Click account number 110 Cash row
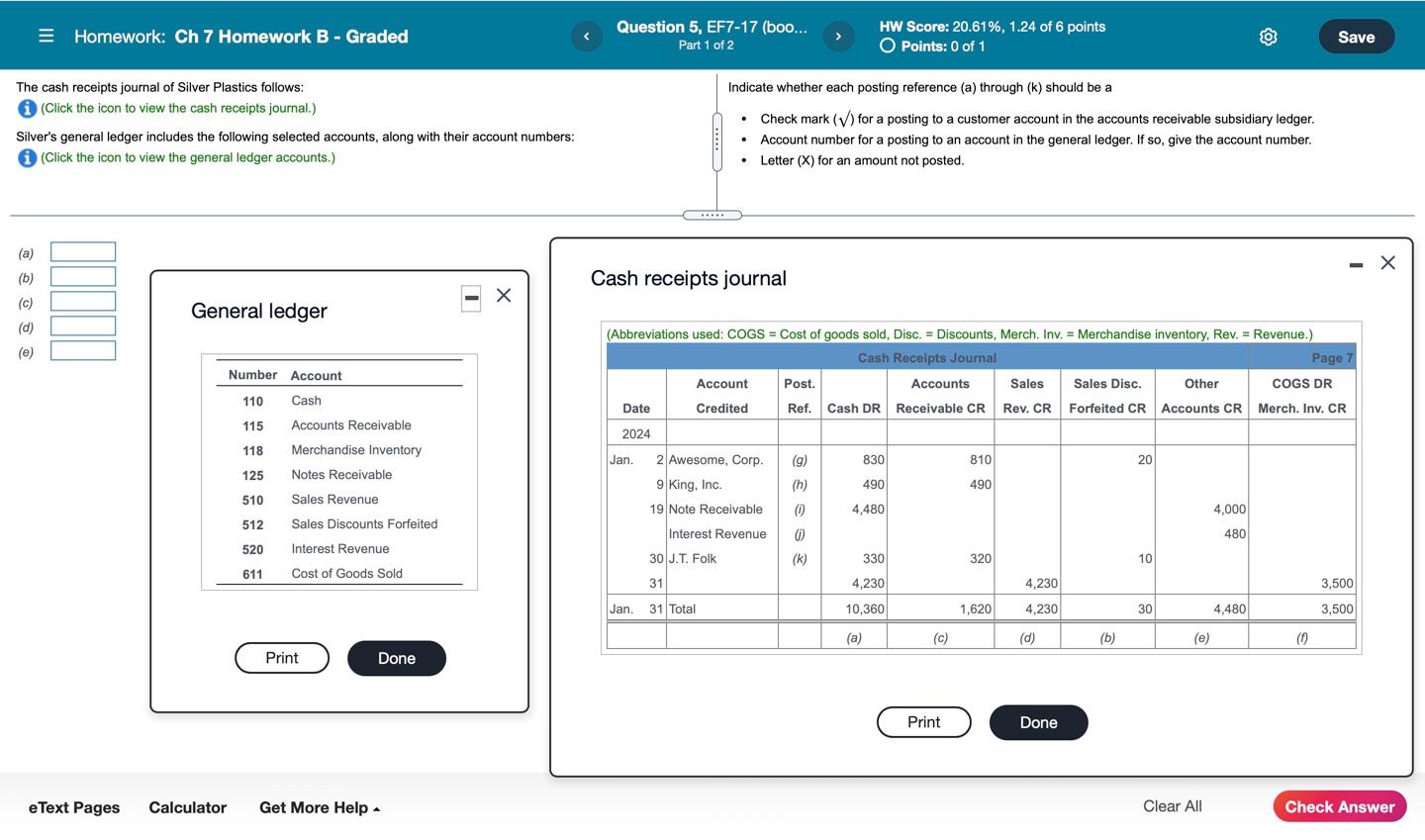 (x=339, y=401)
